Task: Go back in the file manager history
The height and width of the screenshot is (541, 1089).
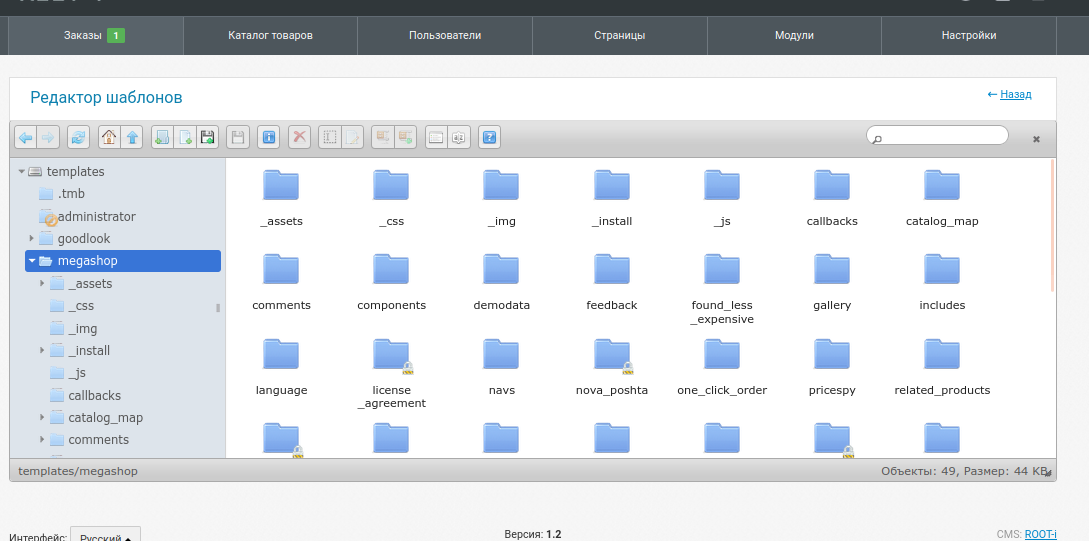Action: [x=26, y=137]
